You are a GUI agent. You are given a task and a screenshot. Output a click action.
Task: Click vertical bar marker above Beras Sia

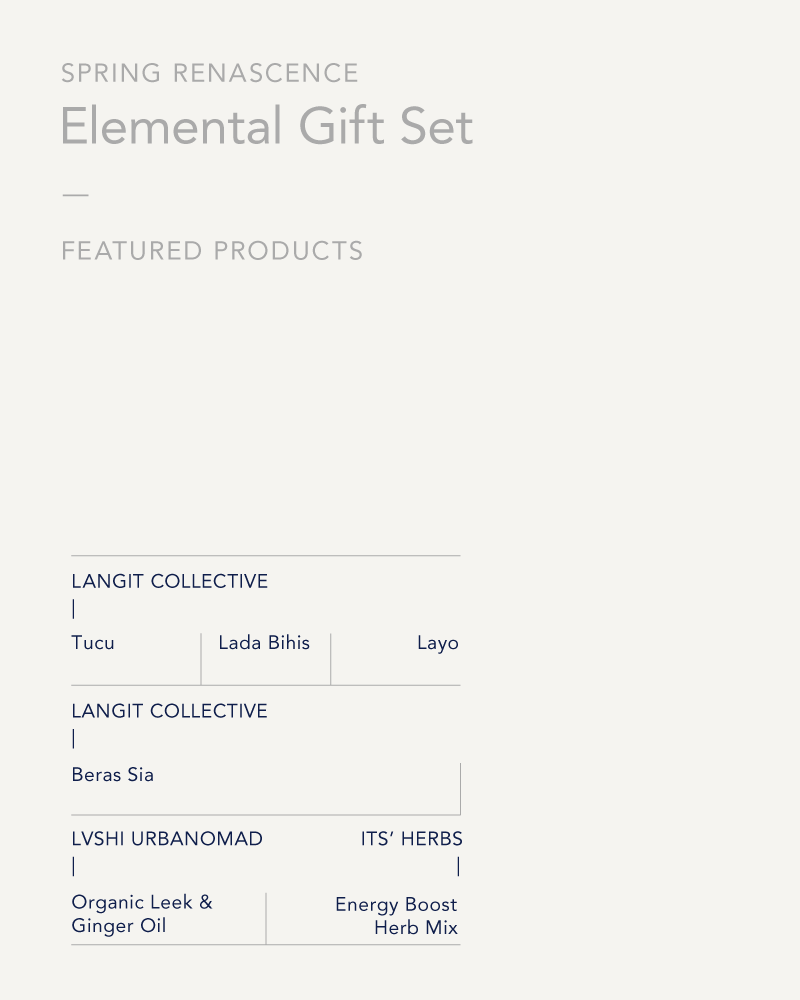74,739
